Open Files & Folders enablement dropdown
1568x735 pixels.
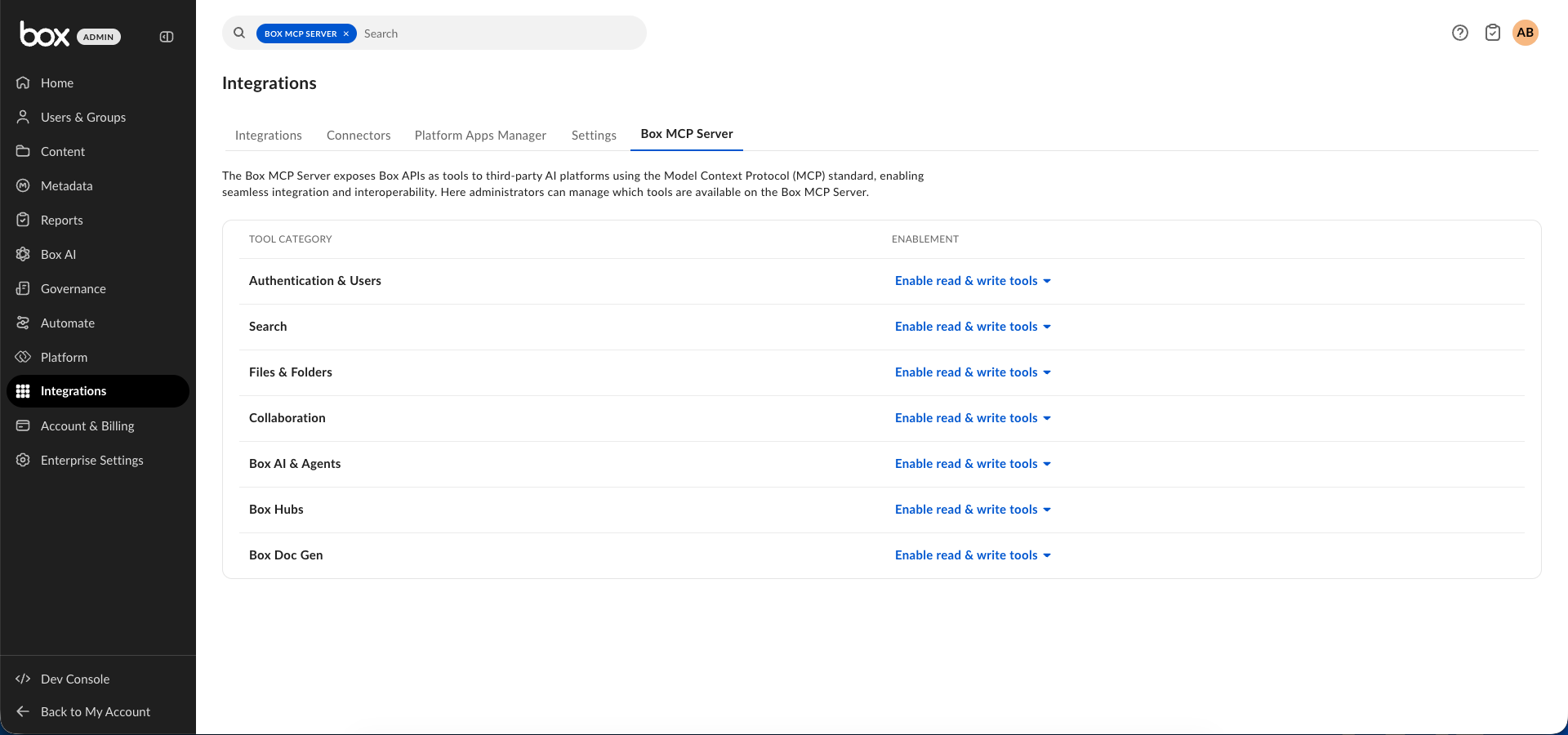(973, 372)
